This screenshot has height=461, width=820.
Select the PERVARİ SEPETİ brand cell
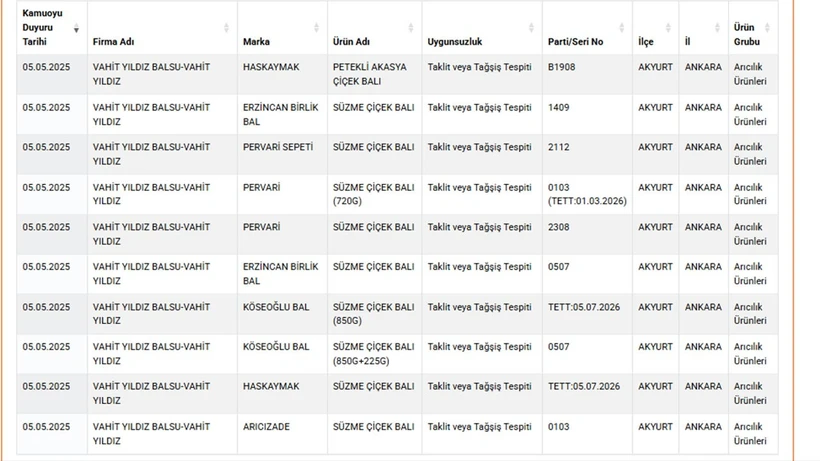tap(277, 147)
